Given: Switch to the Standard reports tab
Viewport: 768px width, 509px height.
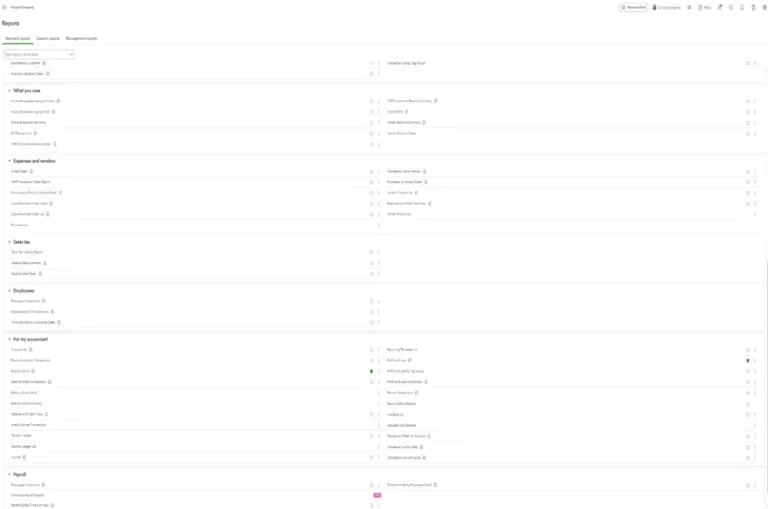Looking at the screenshot, I should [18, 38].
